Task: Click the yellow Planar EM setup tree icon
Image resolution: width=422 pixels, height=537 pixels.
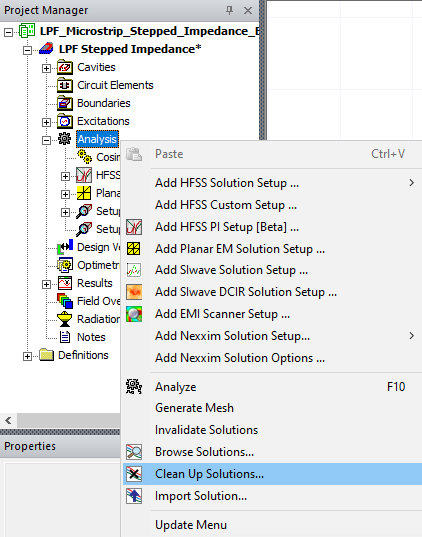Action: 84,193
